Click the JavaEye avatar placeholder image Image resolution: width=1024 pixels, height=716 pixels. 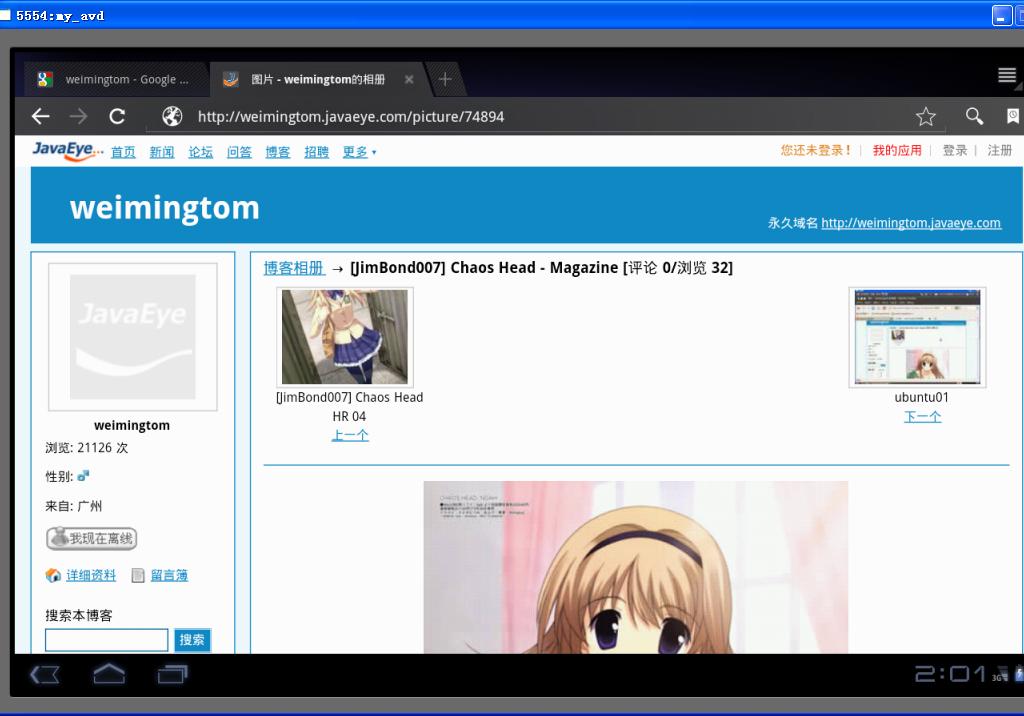(133, 337)
